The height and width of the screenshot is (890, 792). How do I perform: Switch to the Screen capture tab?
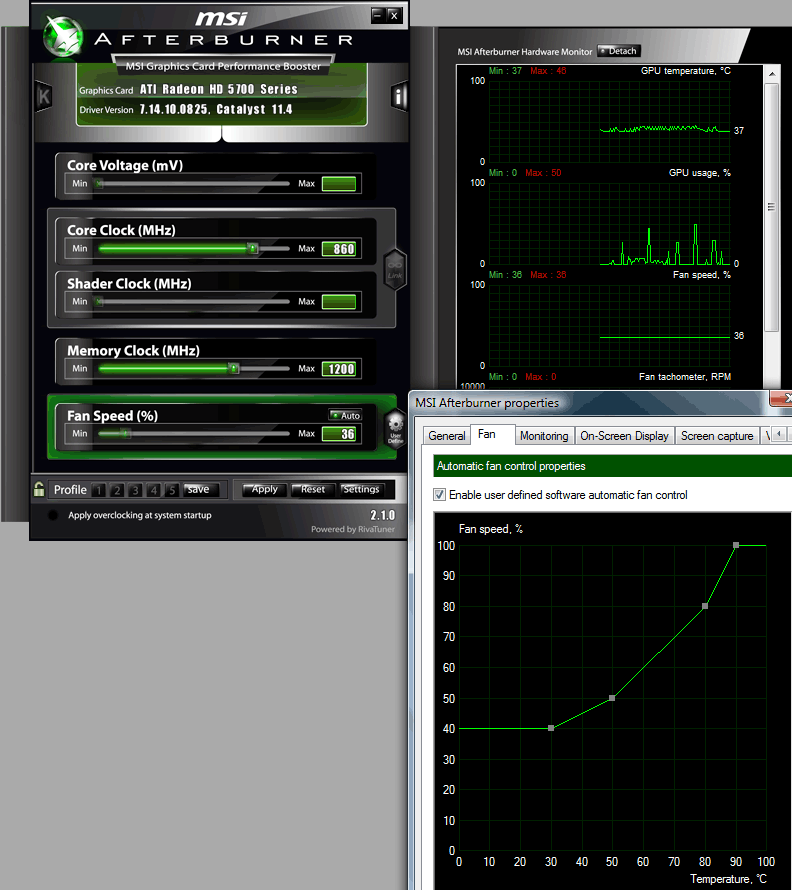click(717, 436)
